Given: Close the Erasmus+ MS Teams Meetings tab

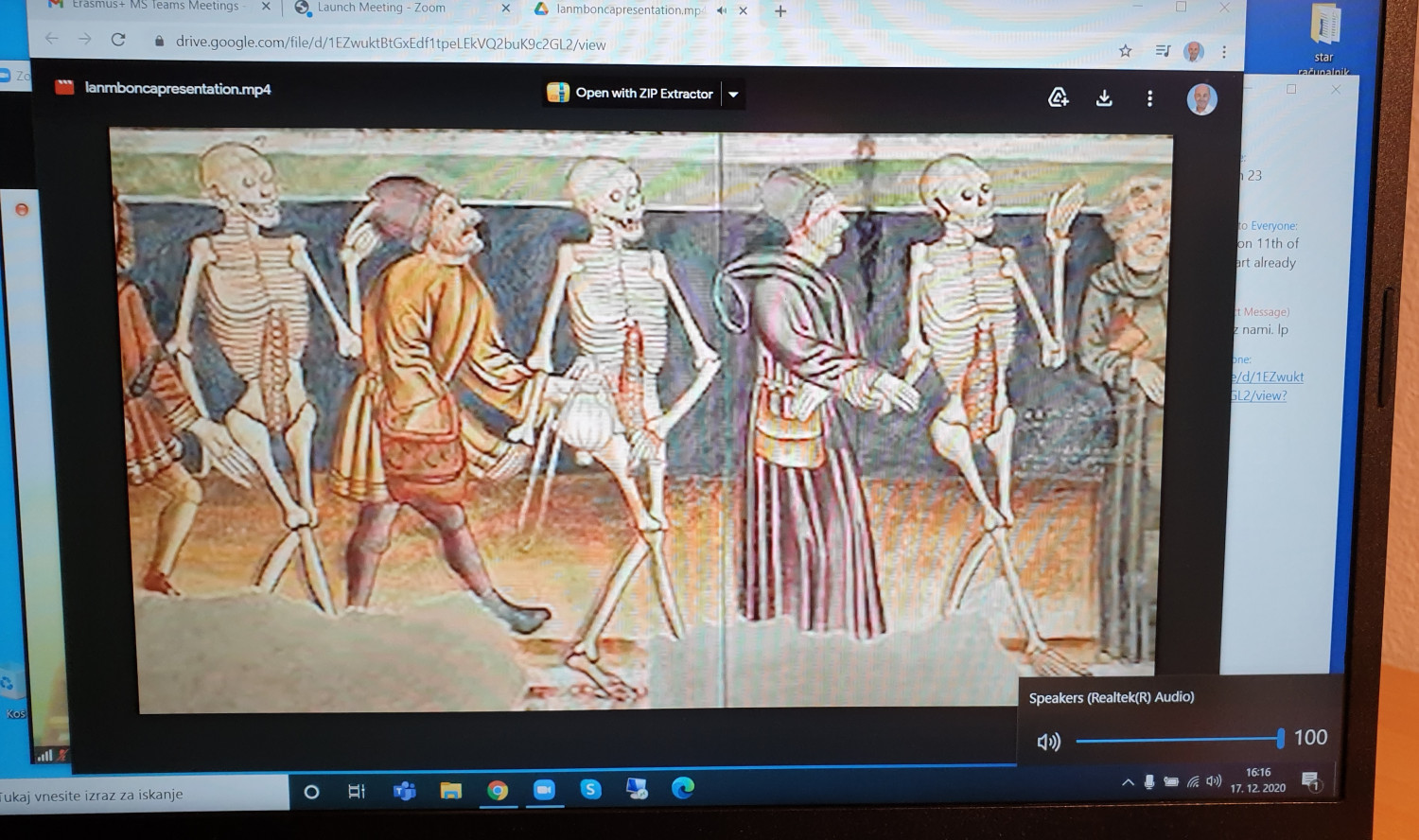Looking at the screenshot, I should pyautogui.click(x=266, y=7).
